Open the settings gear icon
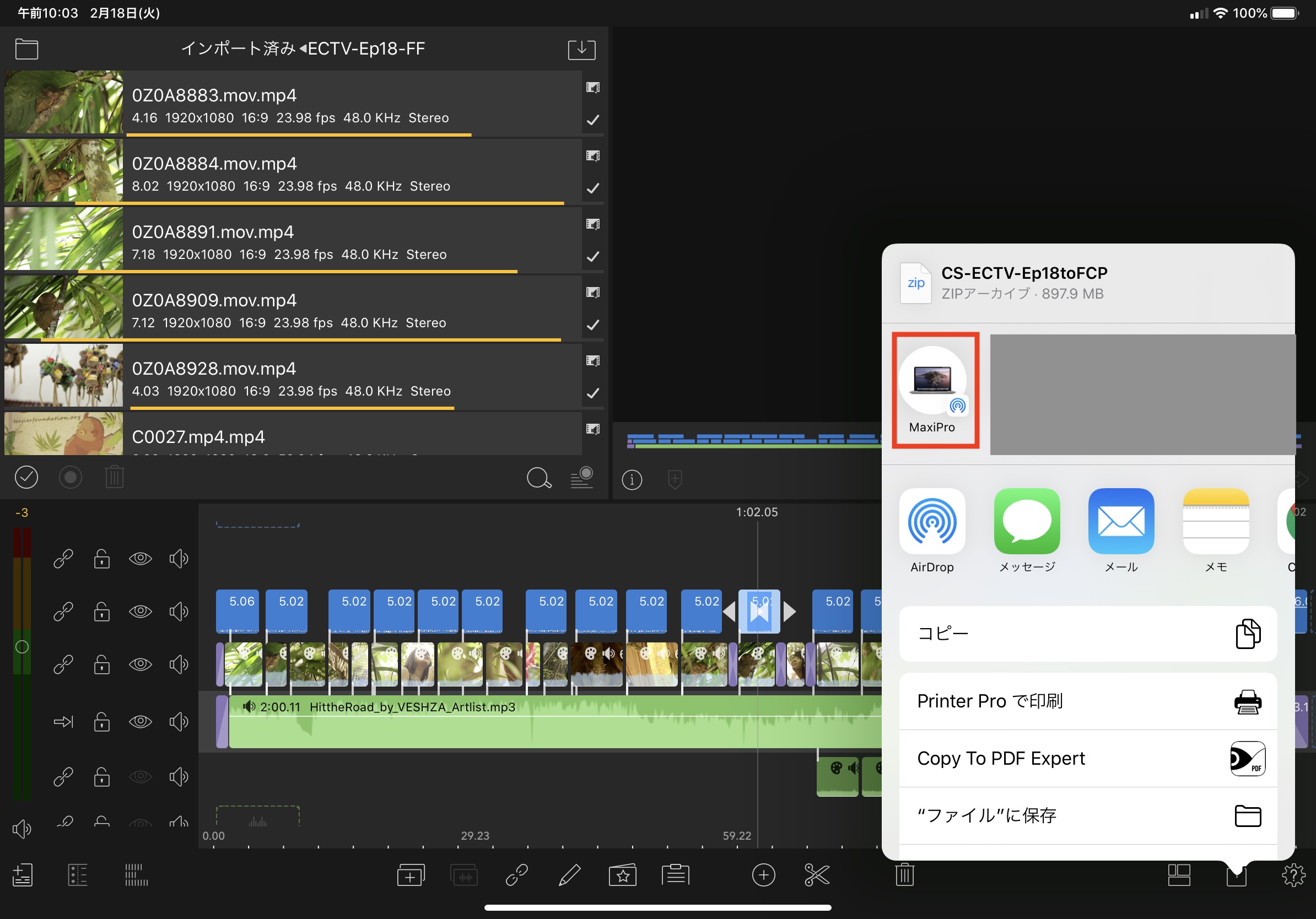The width and height of the screenshot is (1316, 919). coord(1293,875)
